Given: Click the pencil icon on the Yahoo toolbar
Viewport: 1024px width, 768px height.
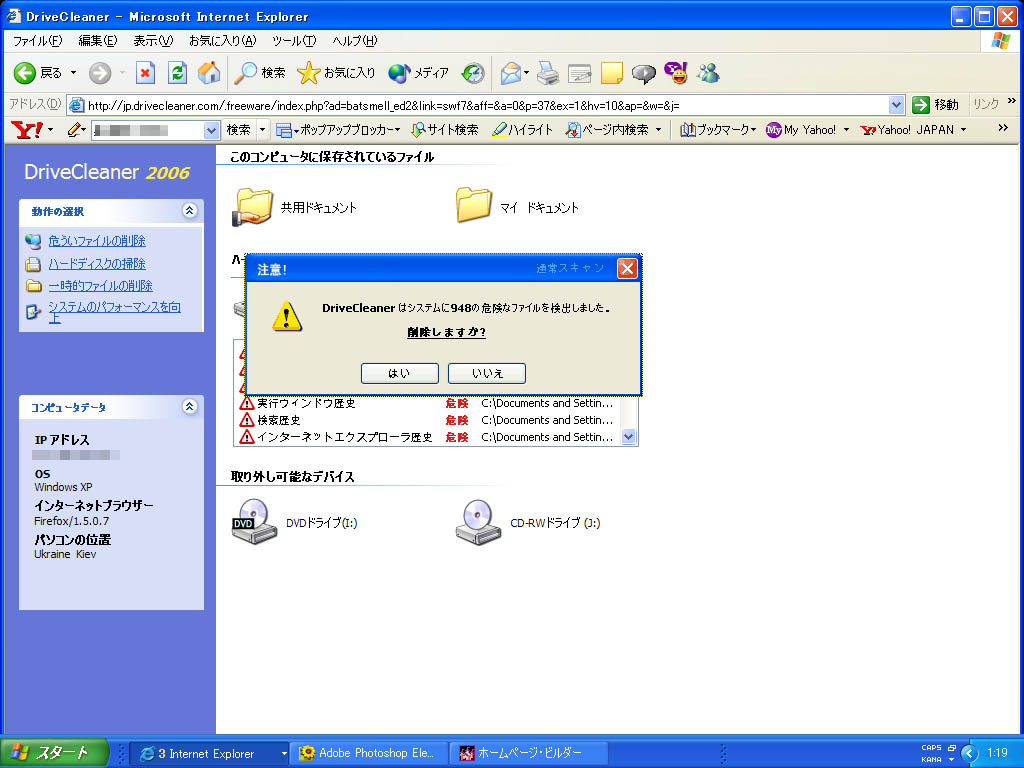Looking at the screenshot, I should [74, 130].
